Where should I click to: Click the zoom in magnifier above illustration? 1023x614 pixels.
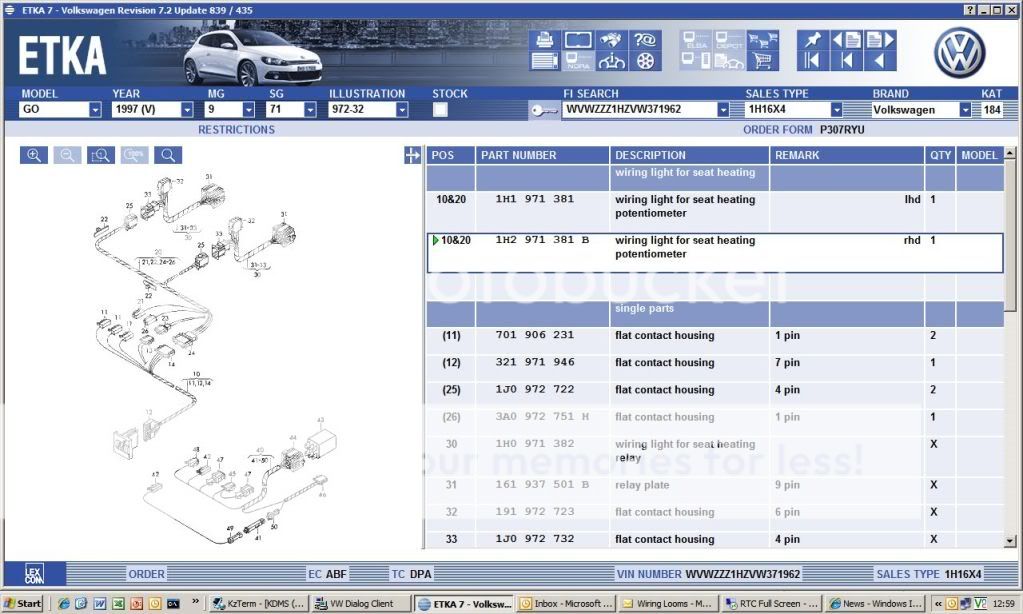pyautogui.click(x=34, y=155)
